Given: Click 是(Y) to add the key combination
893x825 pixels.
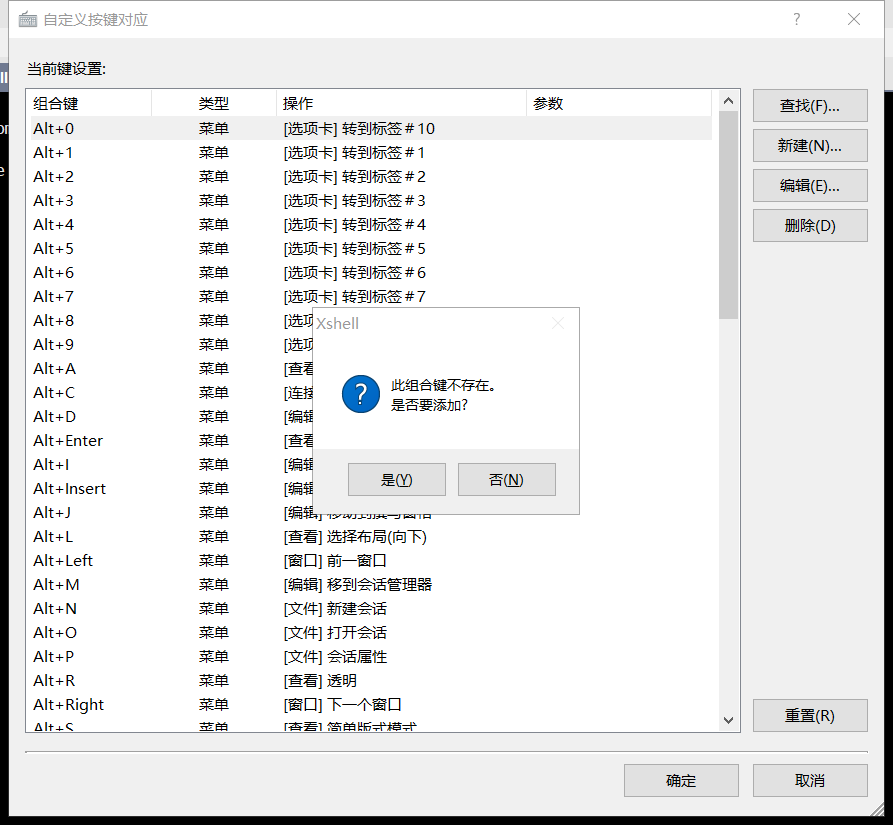Looking at the screenshot, I should click(x=396, y=479).
